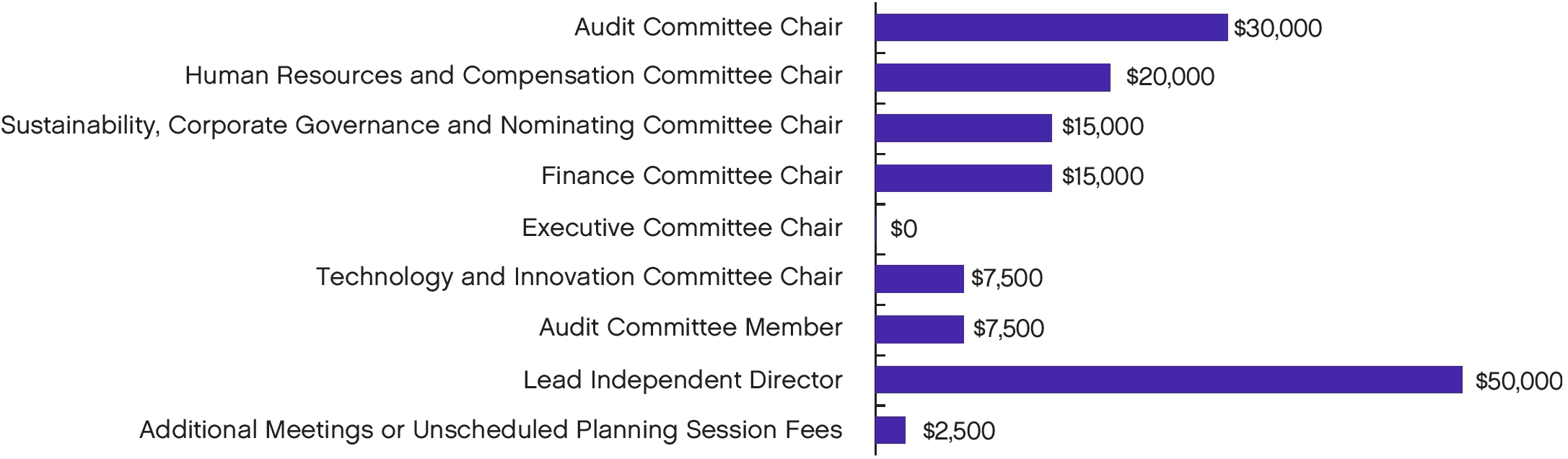Select the Audit Committee Chair bar
Screen dimensions: 1568x459
click(x=1051, y=27)
